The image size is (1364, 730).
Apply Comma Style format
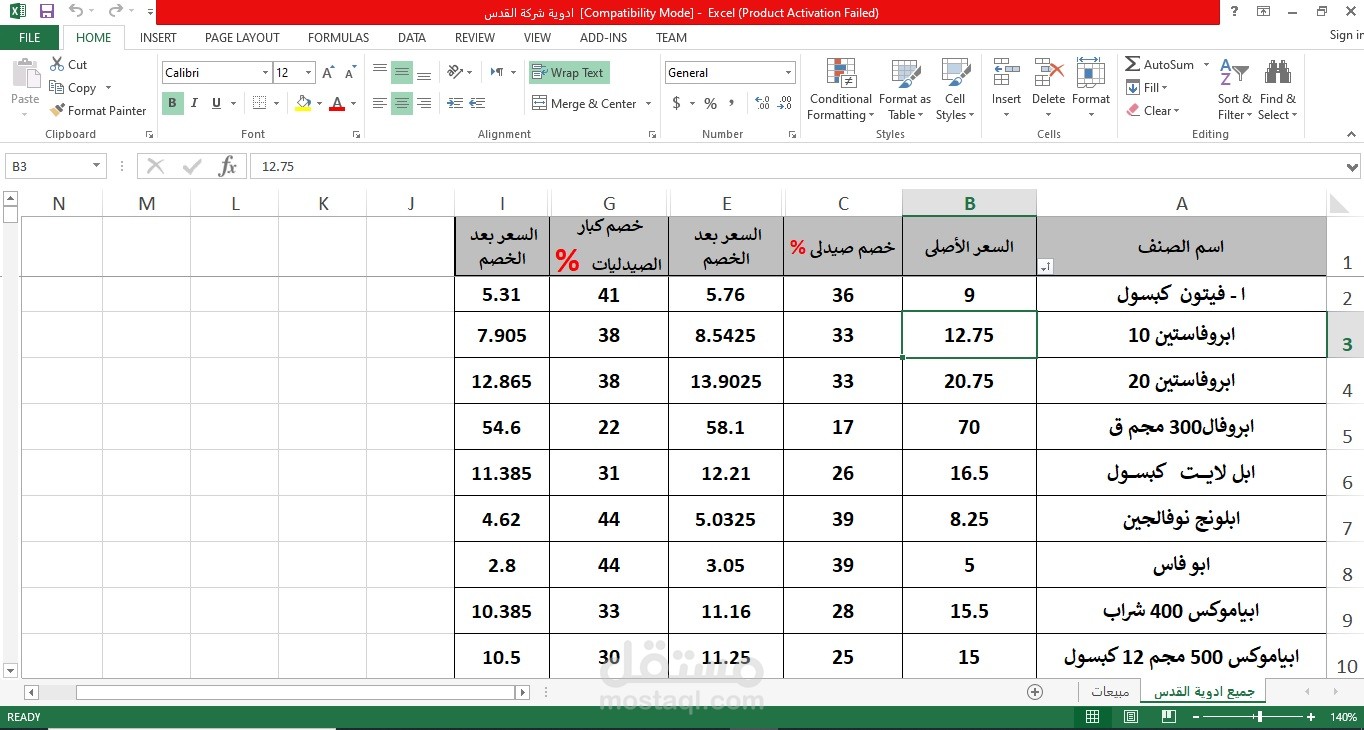point(732,103)
